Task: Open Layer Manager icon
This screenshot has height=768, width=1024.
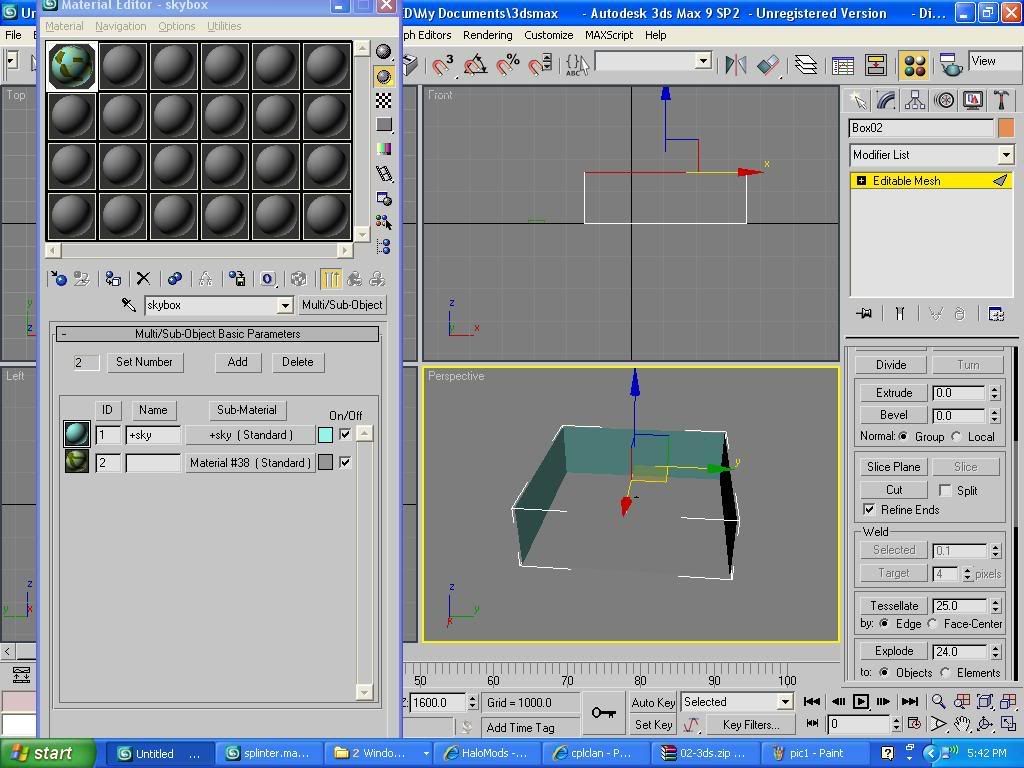Action: pyautogui.click(x=806, y=65)
